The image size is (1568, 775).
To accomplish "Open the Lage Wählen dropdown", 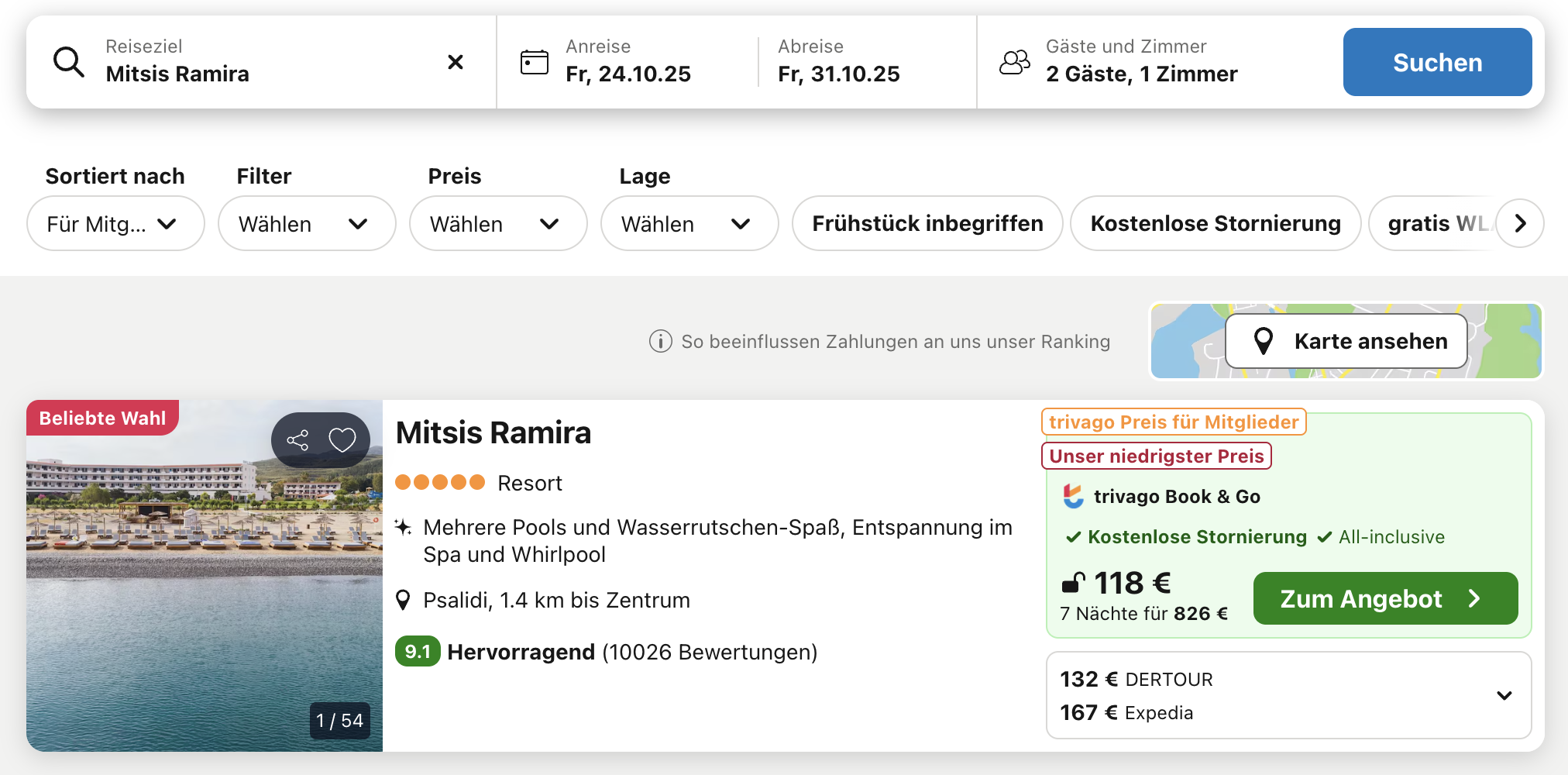I will (x=689, y=223).
